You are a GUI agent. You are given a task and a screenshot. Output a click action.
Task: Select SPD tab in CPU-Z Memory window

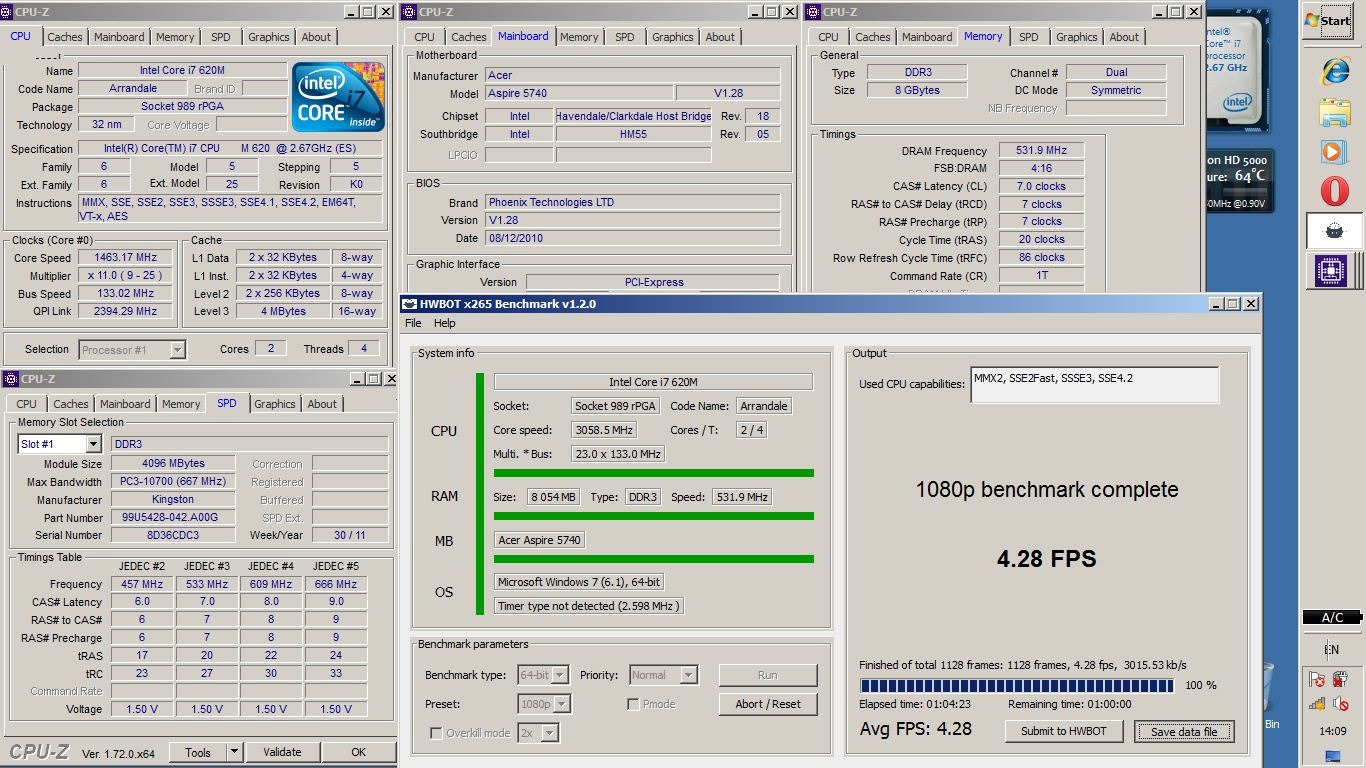(1029, 37)
